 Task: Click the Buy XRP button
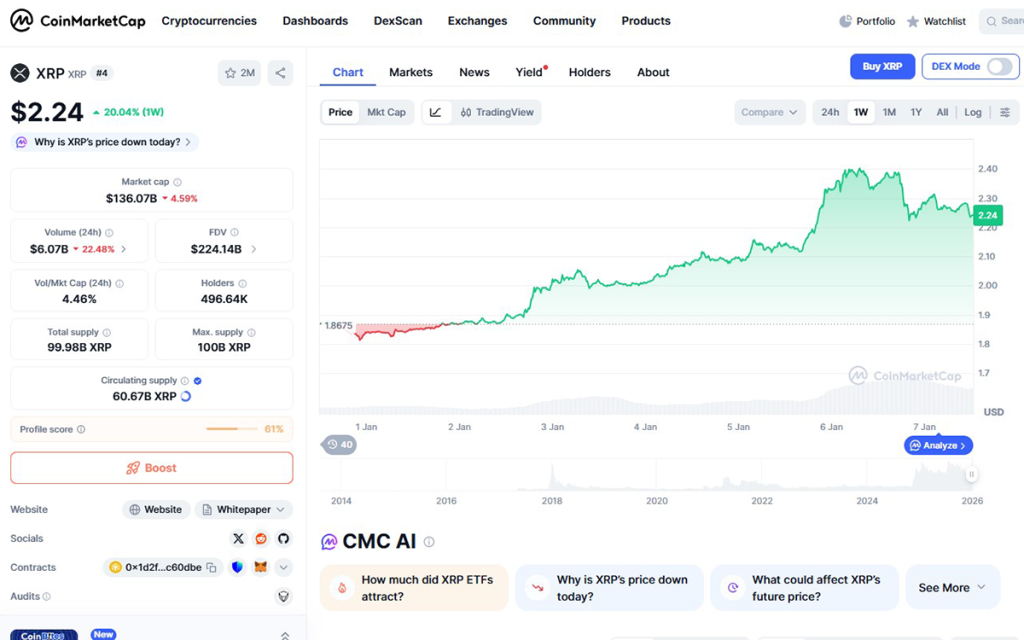coord(882,67)
